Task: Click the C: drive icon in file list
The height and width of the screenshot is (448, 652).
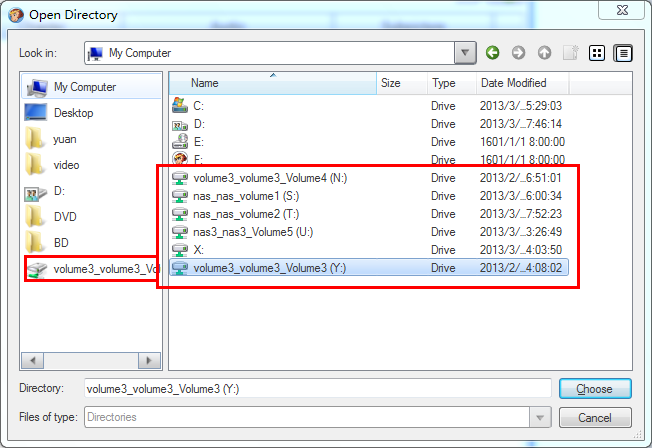Action: pos(180,106)
